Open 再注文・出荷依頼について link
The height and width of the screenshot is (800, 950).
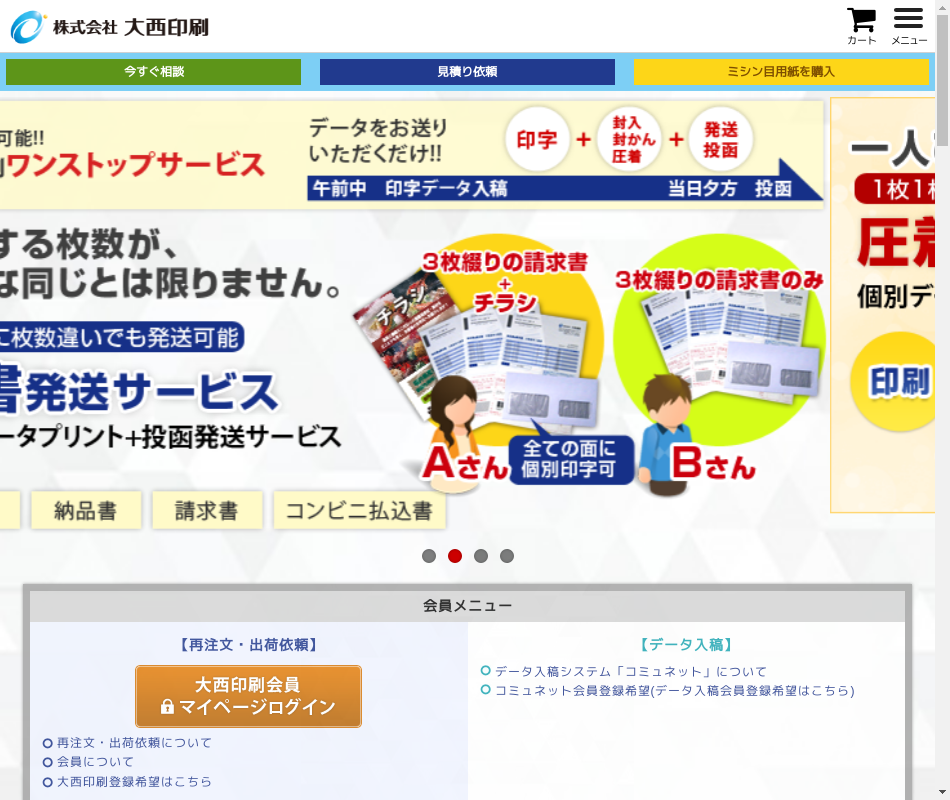(x=134, y=743)
